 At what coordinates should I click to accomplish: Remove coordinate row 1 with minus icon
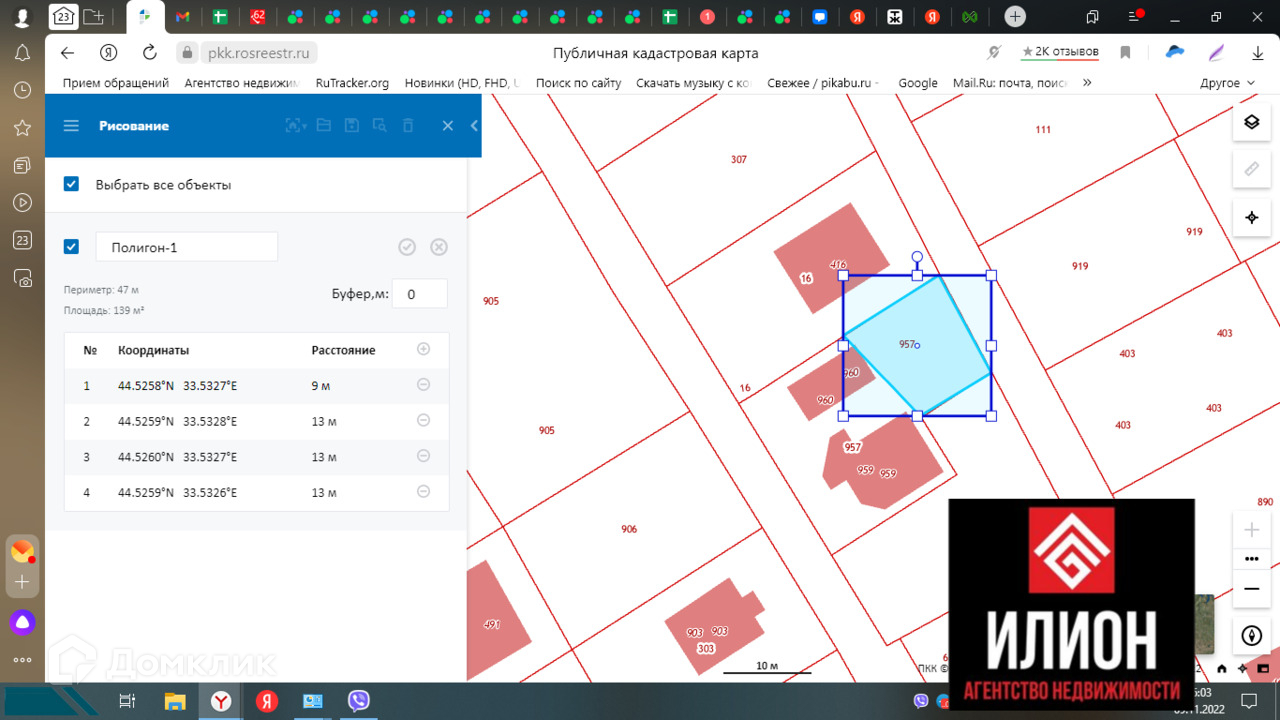[x=423, y=385]
